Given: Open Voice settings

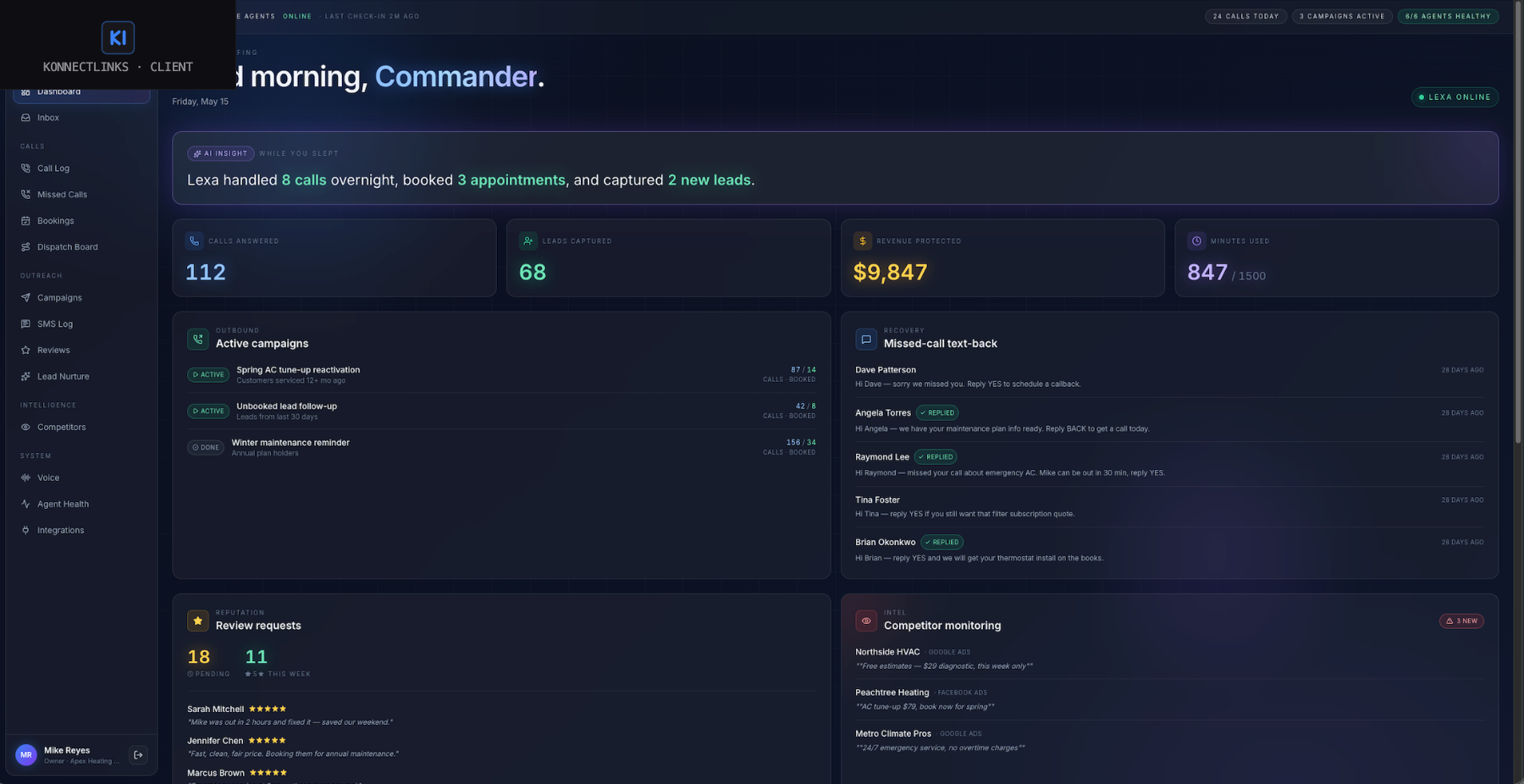Looking at the screenshot, I should coord(81,478).
